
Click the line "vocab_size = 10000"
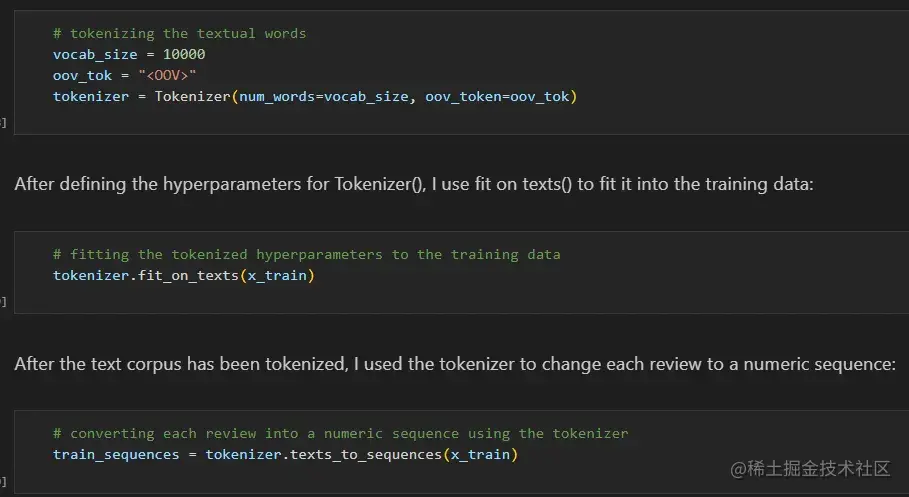[x=129, y=55]
